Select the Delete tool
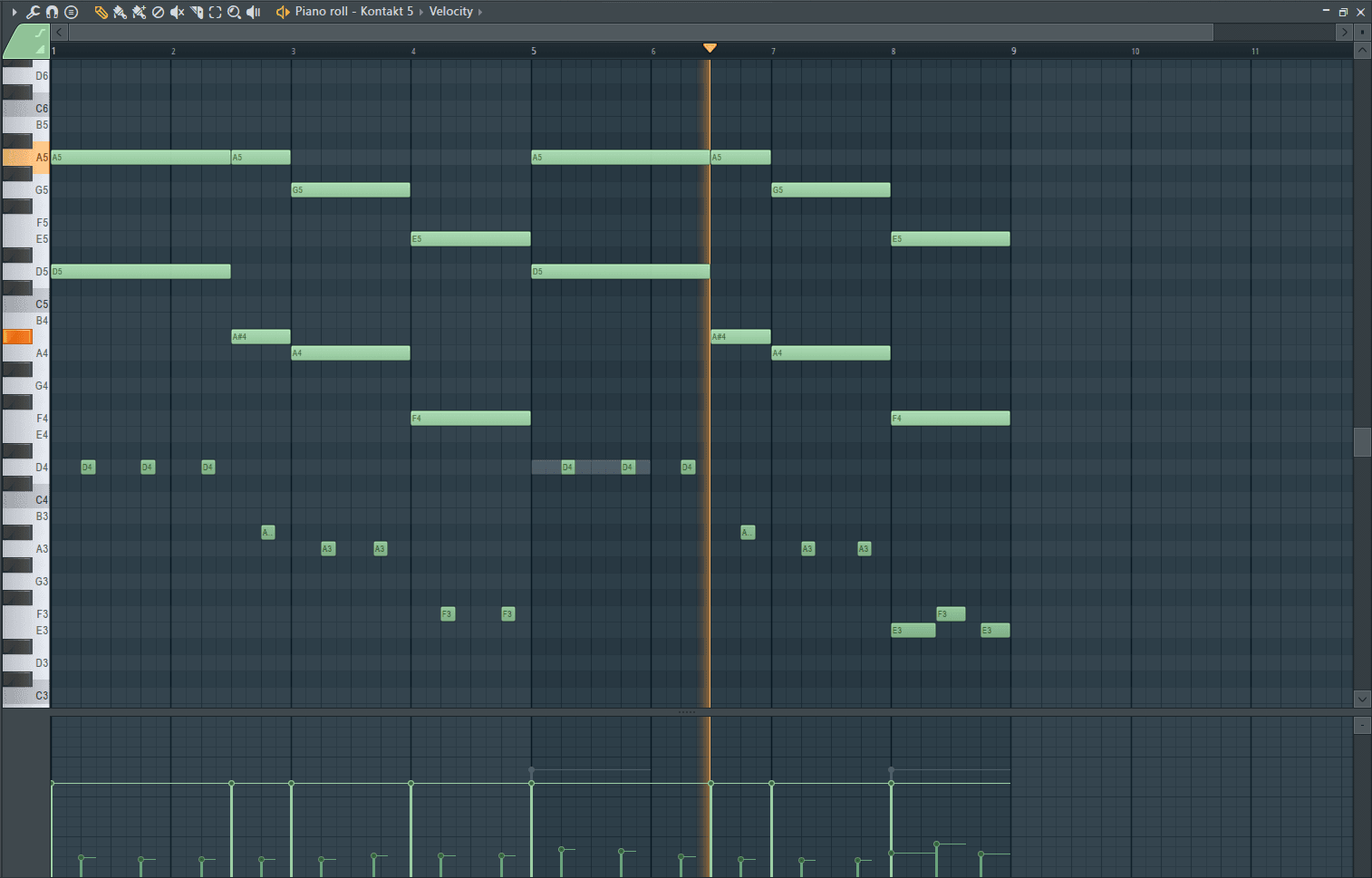 [x=158, y=12]
